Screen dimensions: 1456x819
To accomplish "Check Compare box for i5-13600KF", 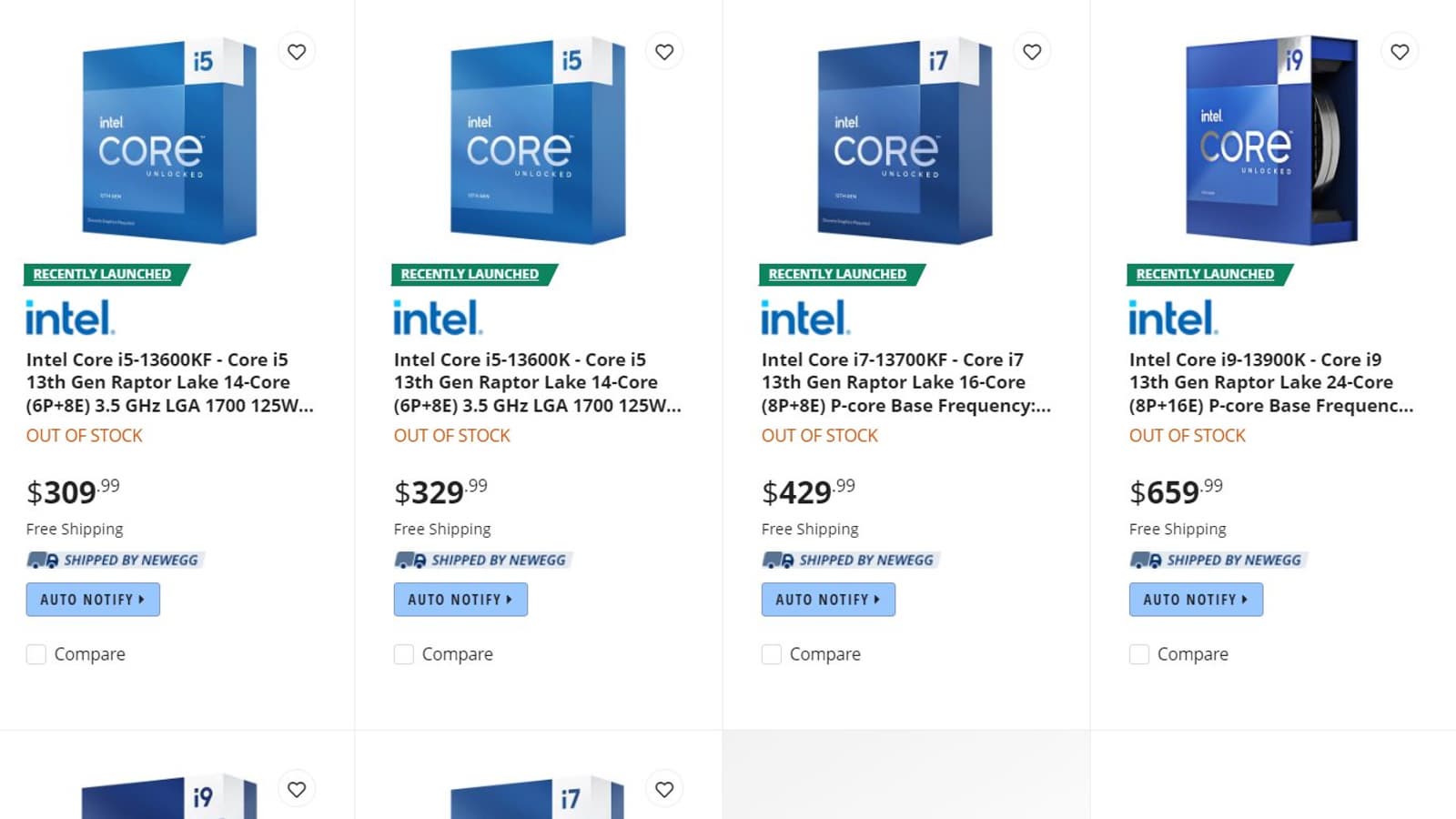I will pyautogui.click(x=36, y=654).
